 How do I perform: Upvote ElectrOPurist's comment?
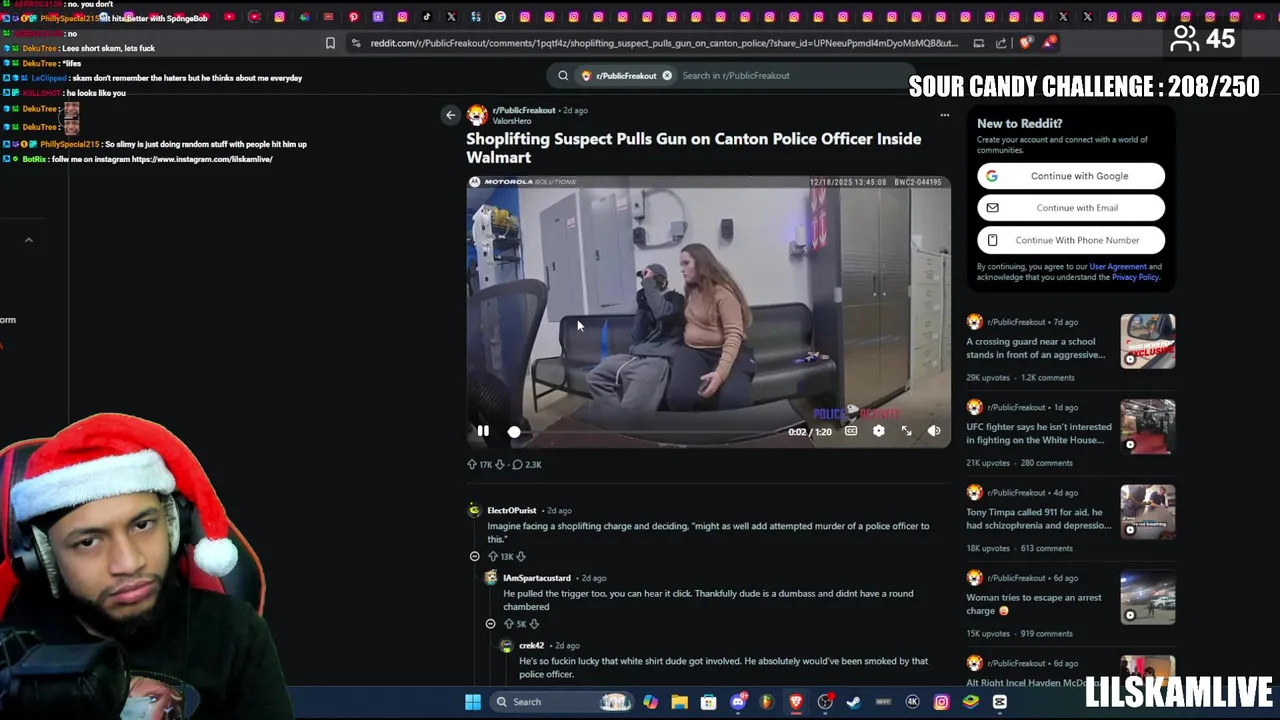tap(492, 556)
